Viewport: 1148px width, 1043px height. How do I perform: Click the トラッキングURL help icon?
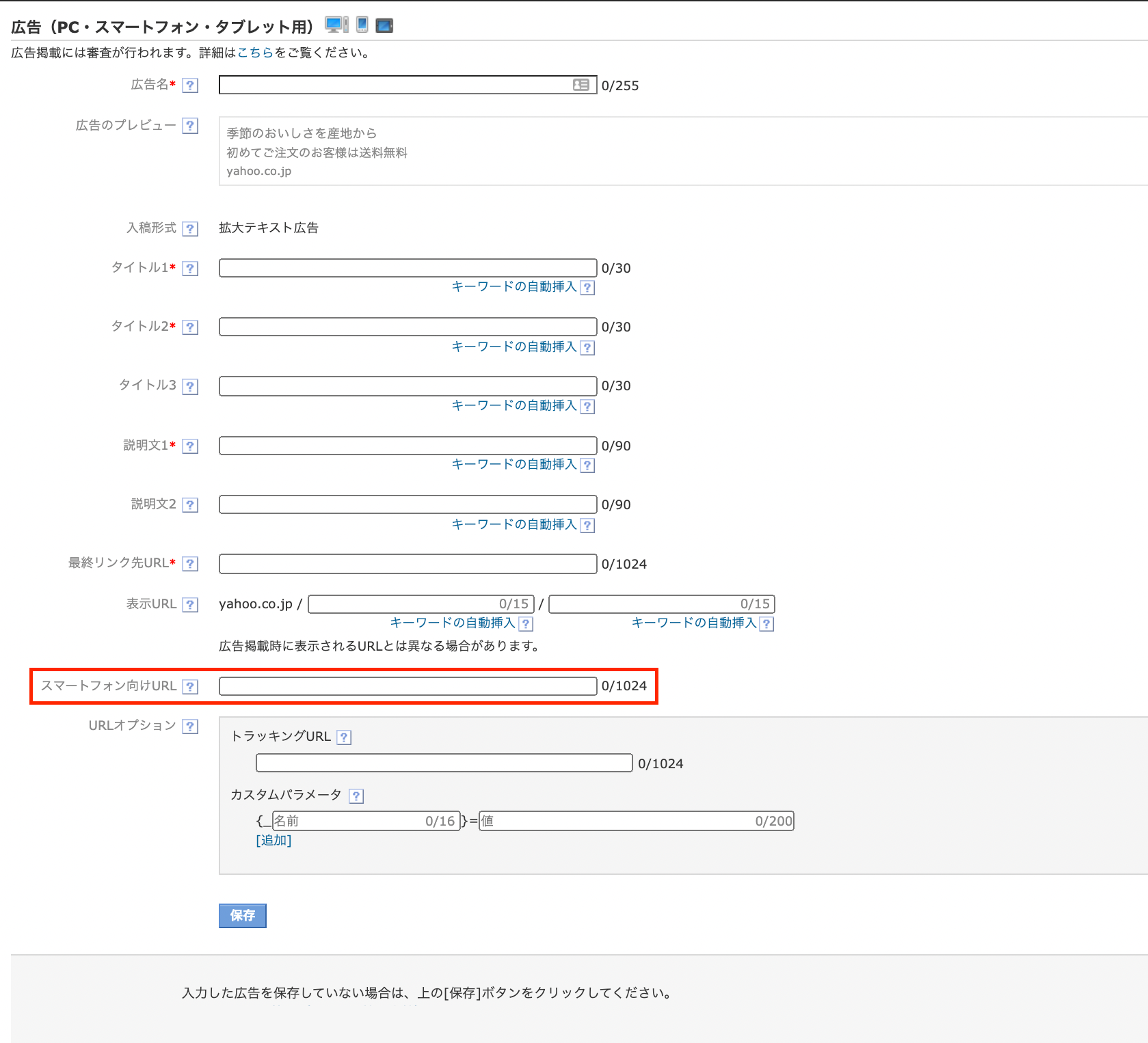(x=345, y=737)
